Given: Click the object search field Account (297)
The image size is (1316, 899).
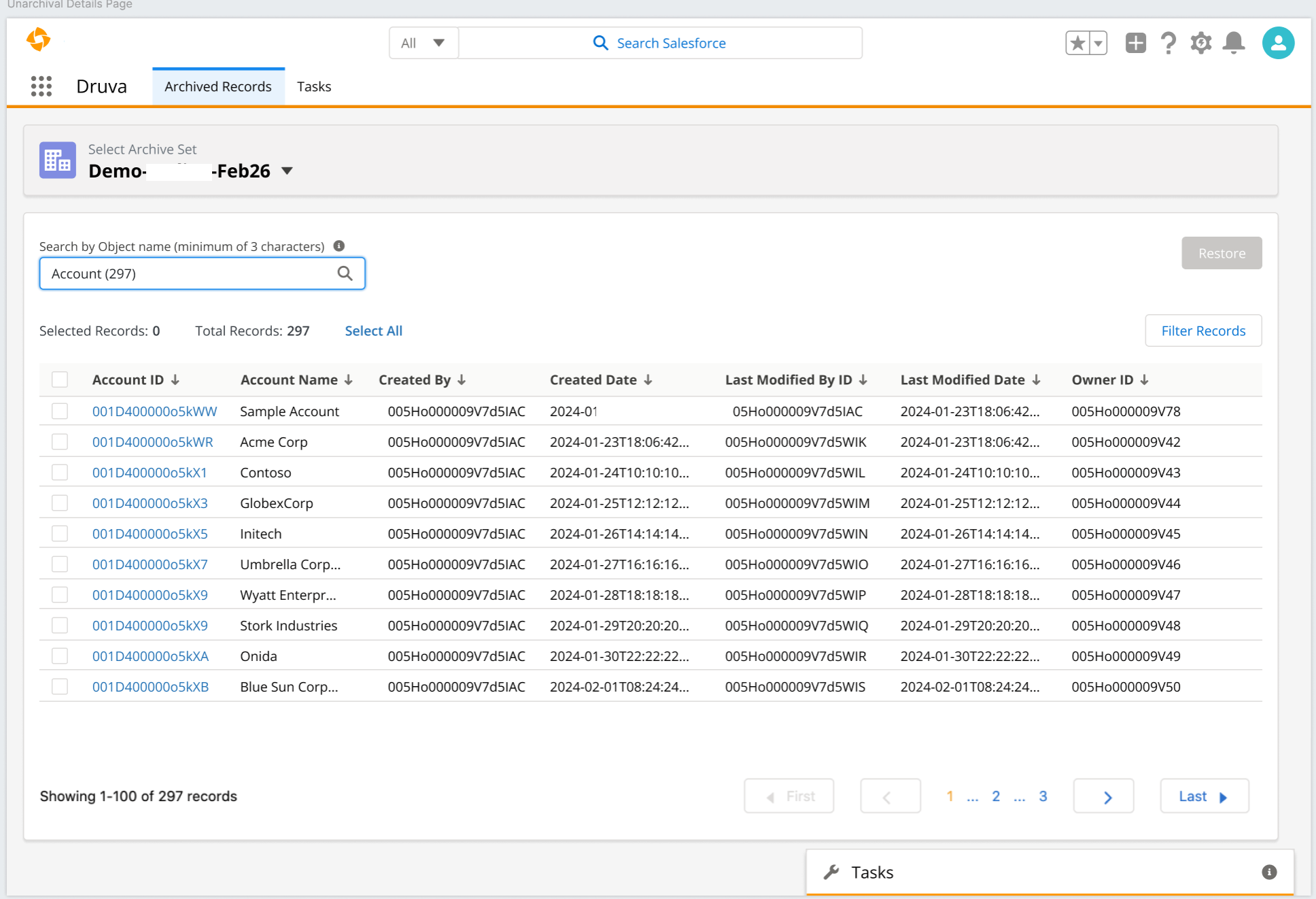Looking at the screenshot, I should coord(202,273).
